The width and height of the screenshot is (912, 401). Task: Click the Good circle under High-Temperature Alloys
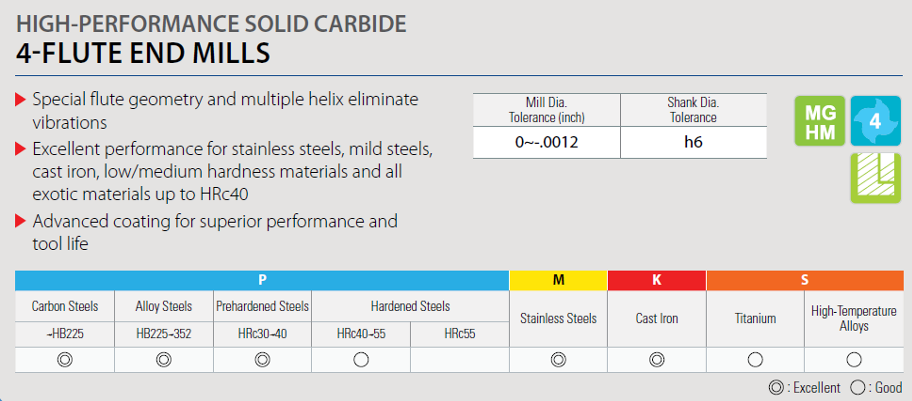pyautogui.click(x=854, y=360)
